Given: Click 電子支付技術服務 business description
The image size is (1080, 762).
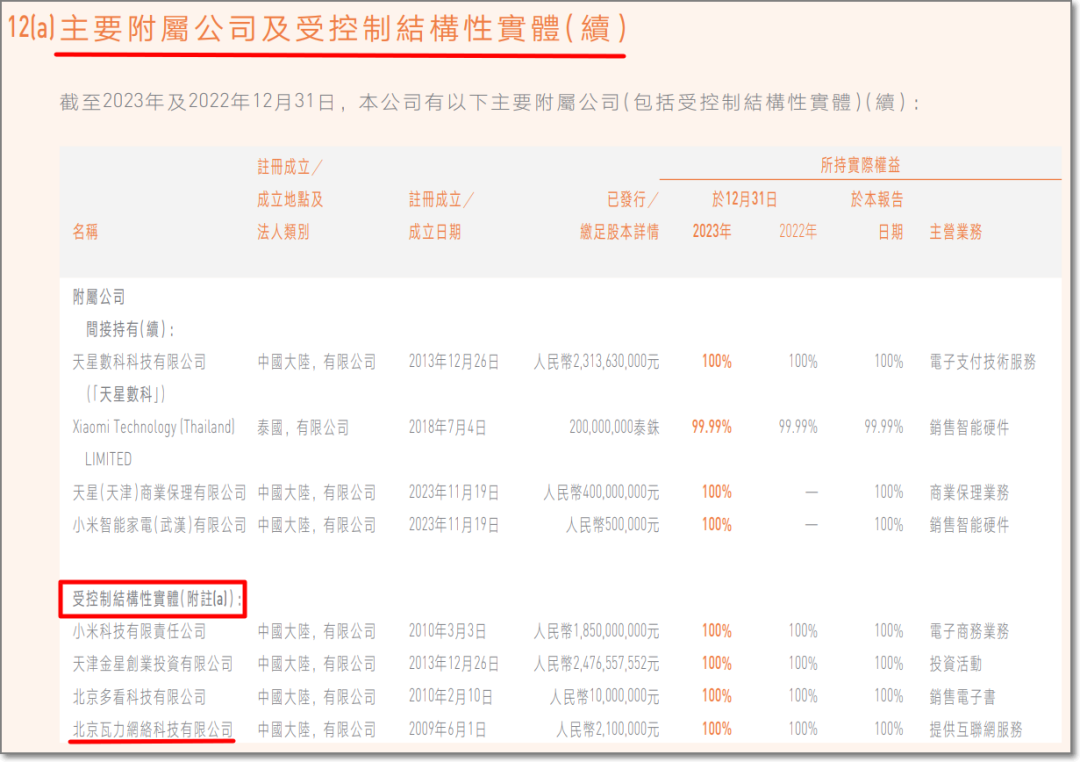Looking at the screenshot, I should 983,362.
